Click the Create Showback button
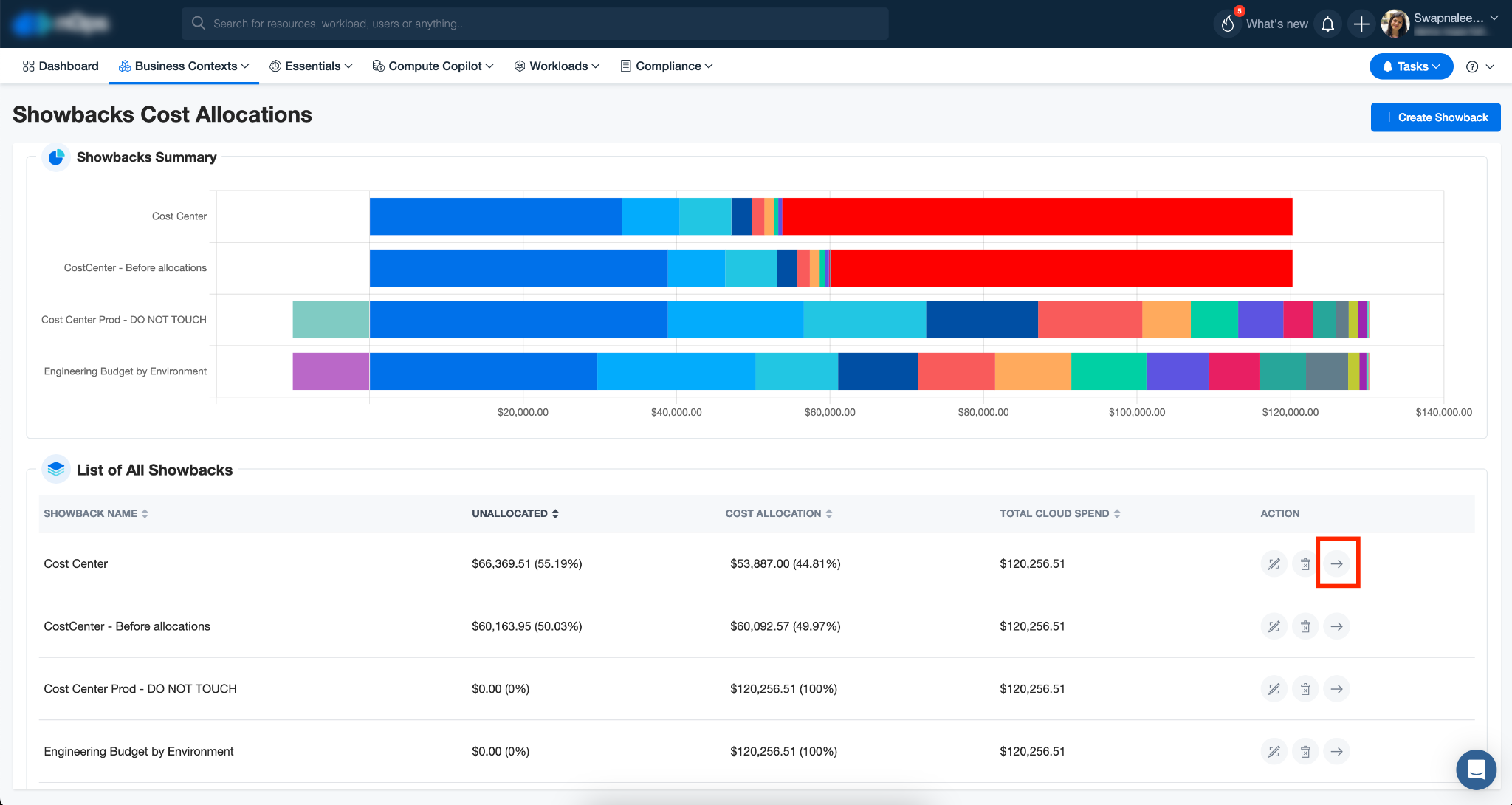 click(x=1435, y=117)
